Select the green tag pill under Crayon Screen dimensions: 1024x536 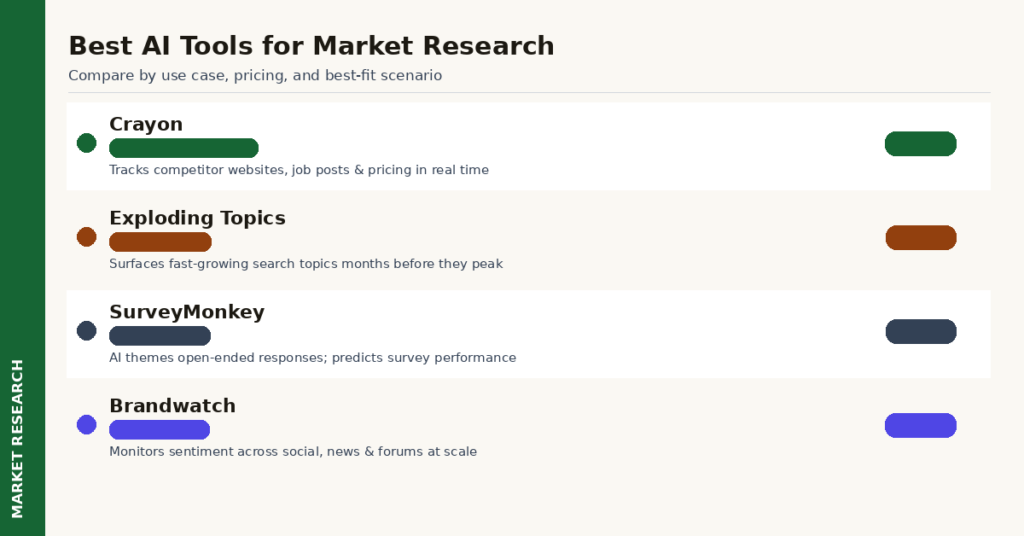click(184, 148)
